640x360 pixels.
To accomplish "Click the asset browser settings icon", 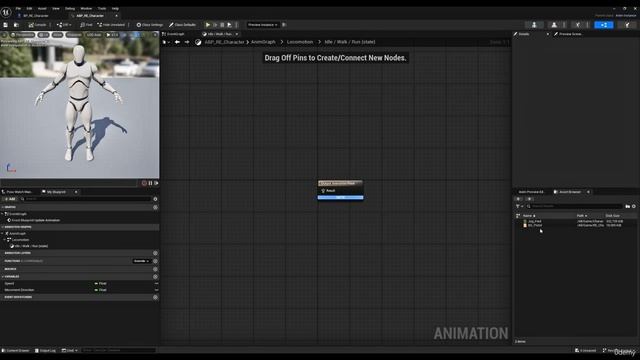I will point(634,206).
